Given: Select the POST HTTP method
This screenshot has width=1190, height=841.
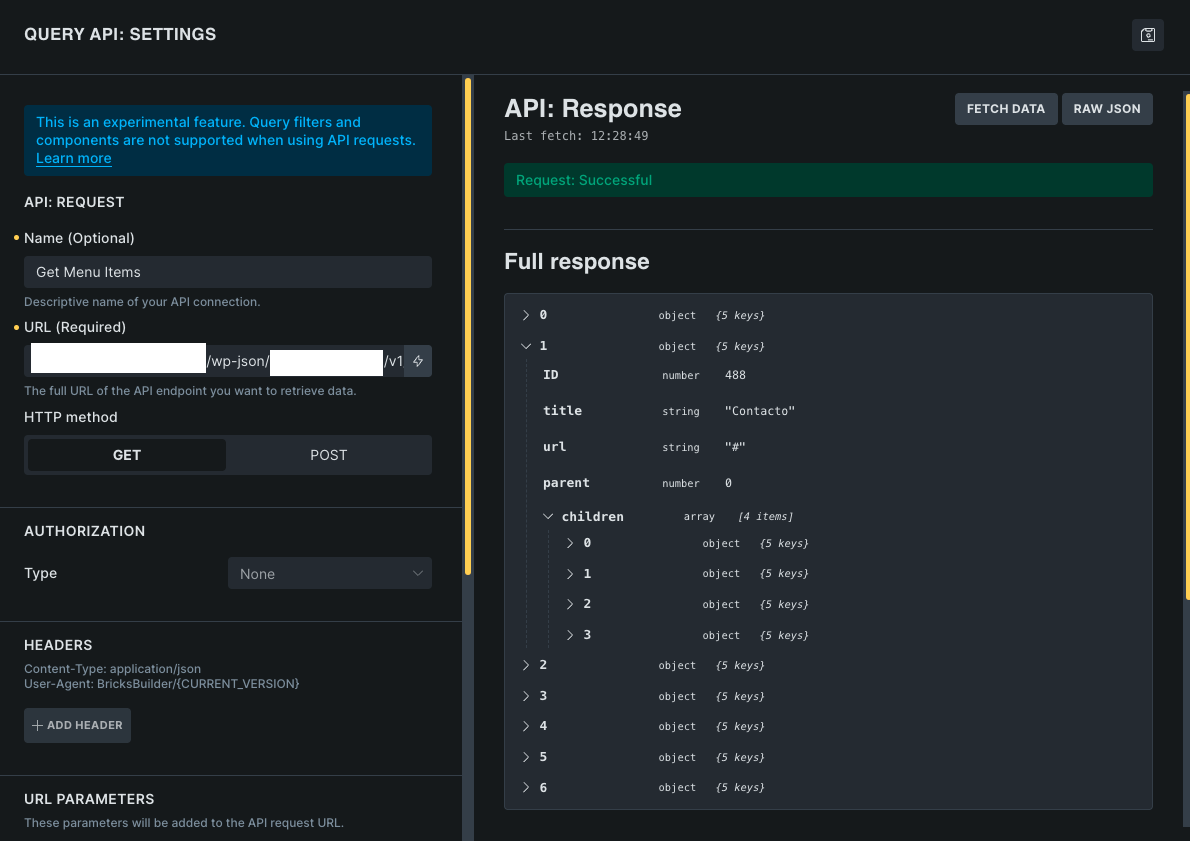Looking at the screenshot, I should (x=329, y=455).
